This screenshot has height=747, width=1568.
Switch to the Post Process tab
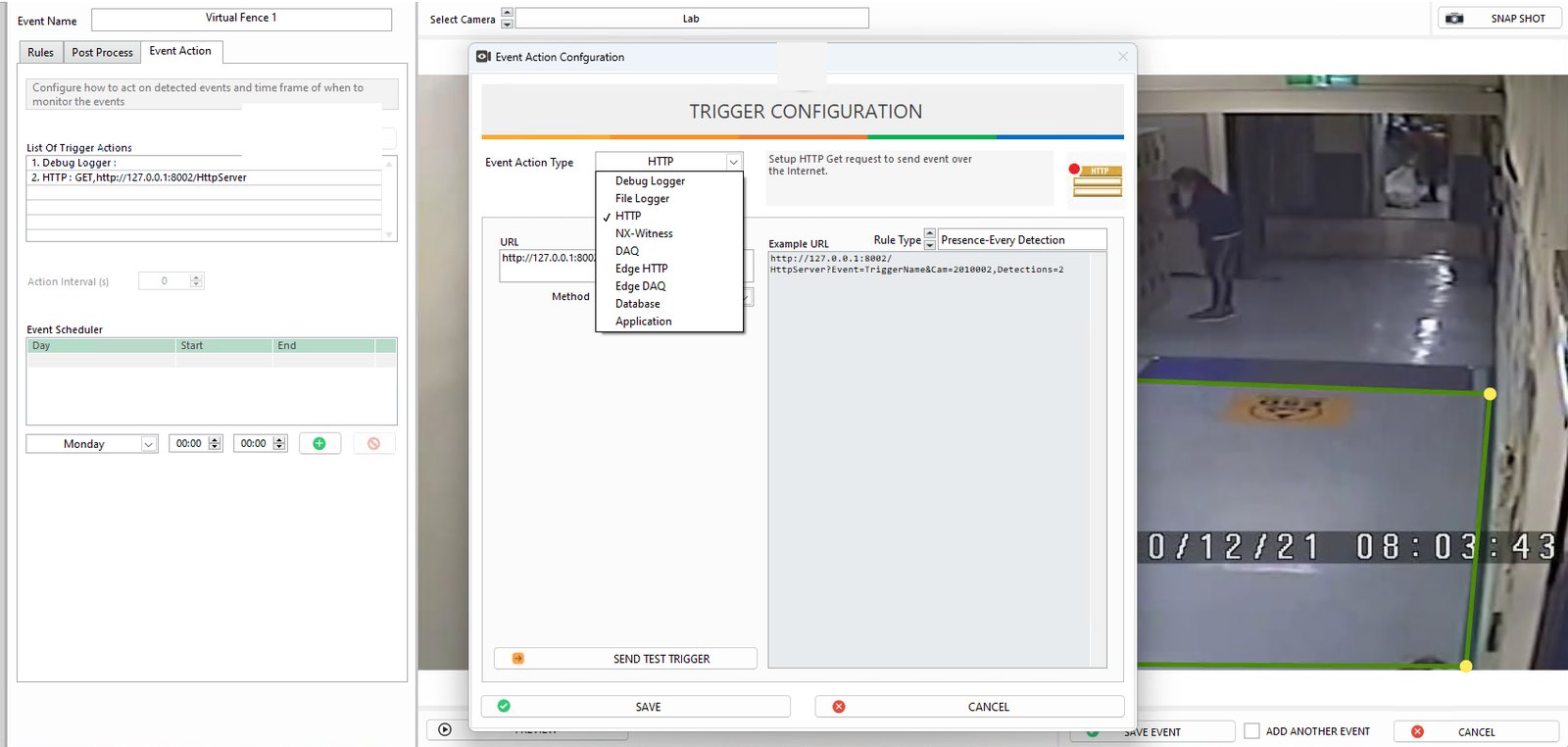[x=102, y=53]
